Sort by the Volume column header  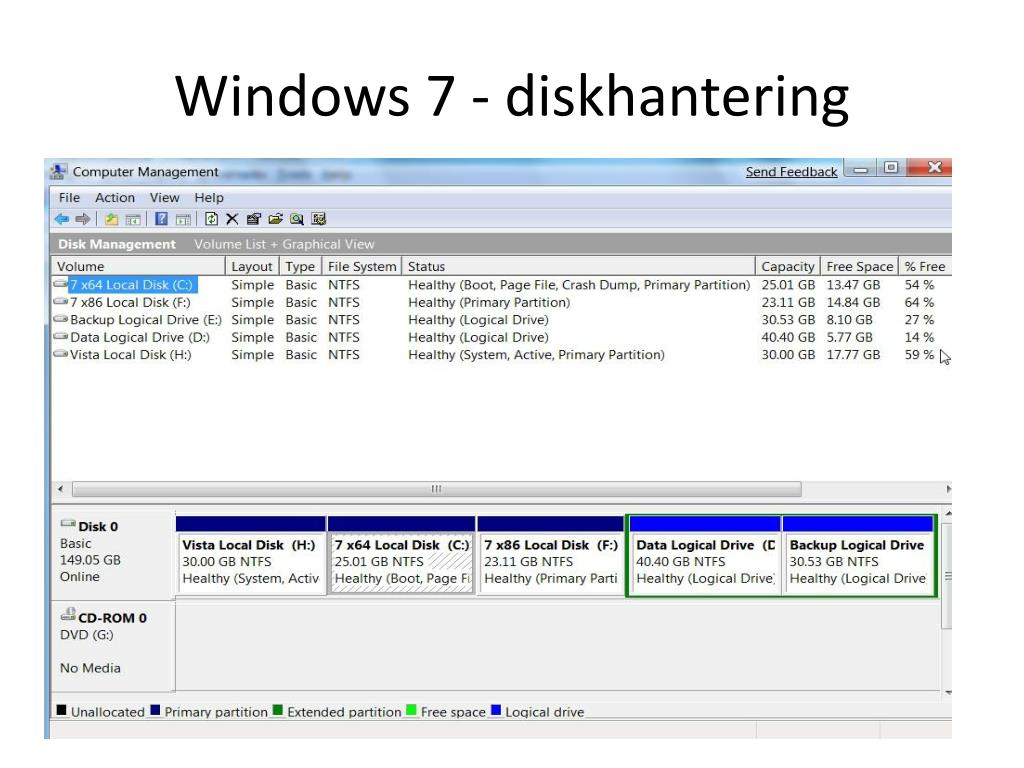(x=138, y=266)
